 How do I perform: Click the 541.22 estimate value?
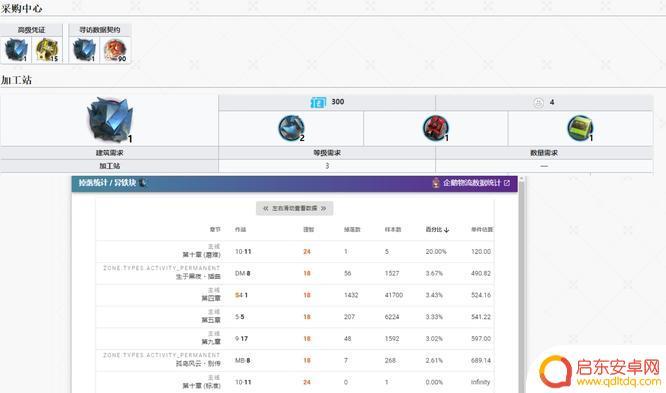[x=481, y=317]
